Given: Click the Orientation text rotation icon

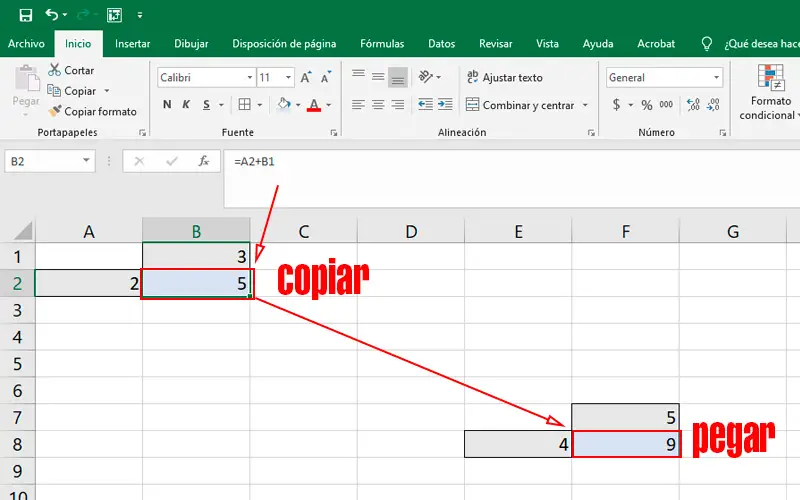Looking at the screenshot, I should tap(426, 77).
